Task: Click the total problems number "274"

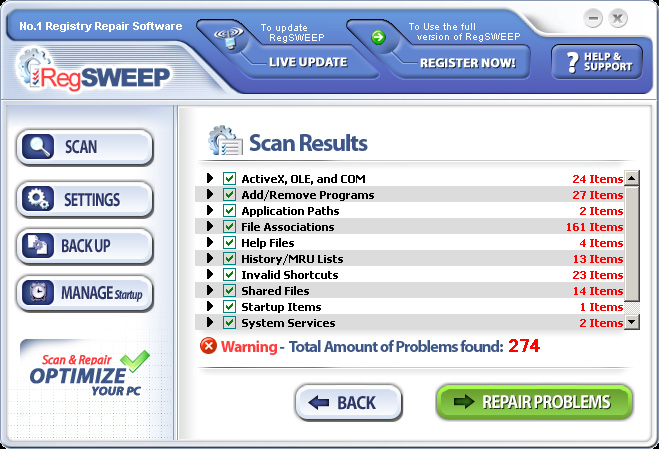Action: coord(524,346)
